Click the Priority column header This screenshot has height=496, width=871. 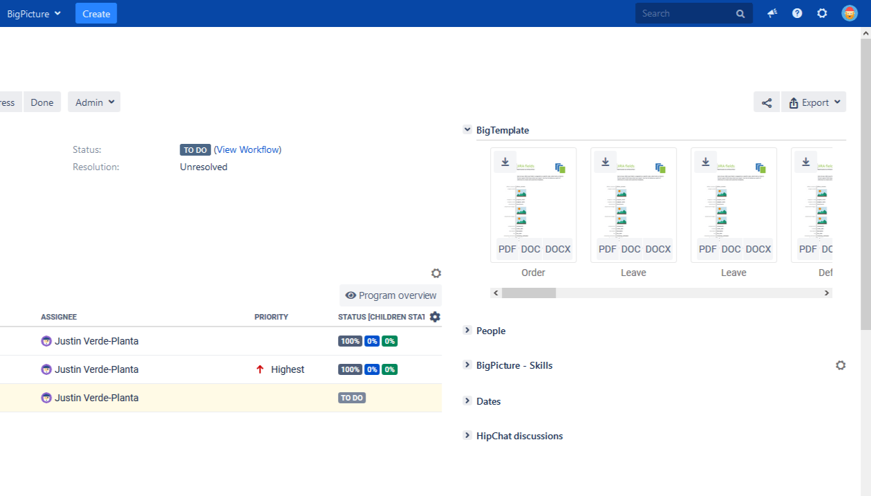[x=271, y=317]
